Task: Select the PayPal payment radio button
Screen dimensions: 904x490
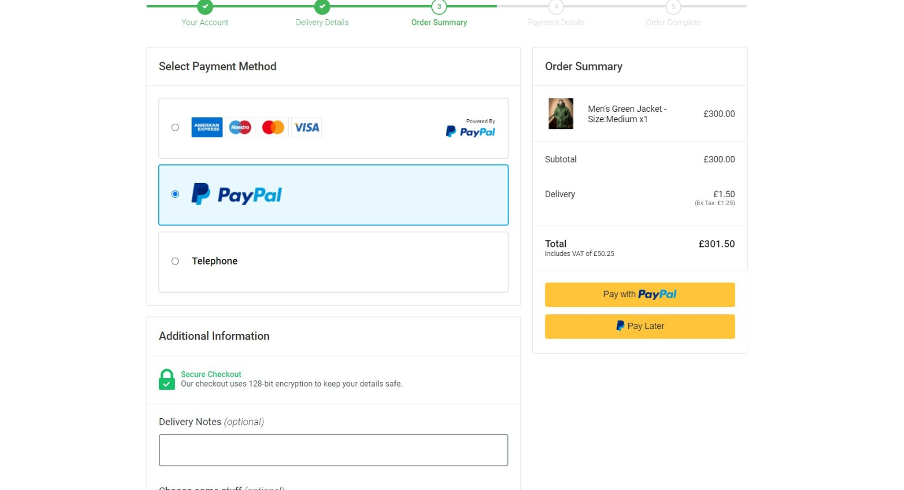Action: click(175, 194)
